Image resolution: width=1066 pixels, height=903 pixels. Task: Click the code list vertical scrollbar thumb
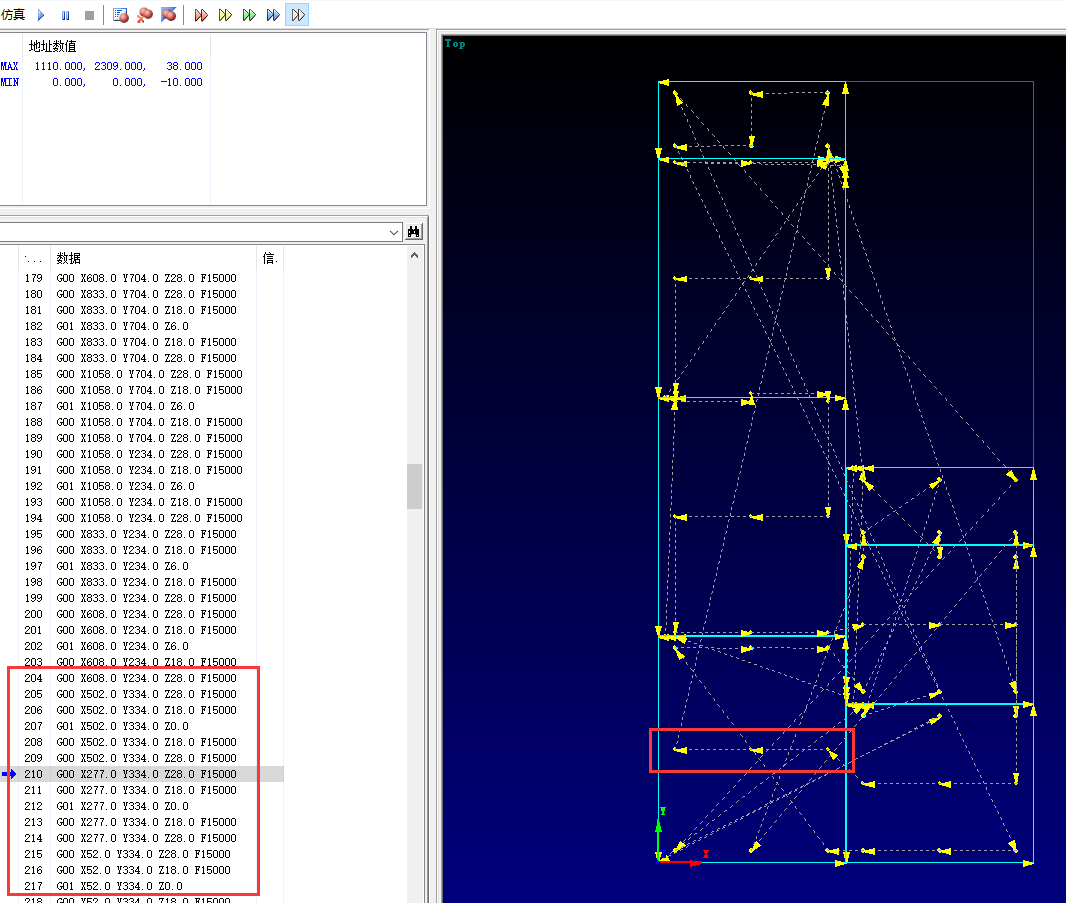pyautogui.click(x=415, y=486)
